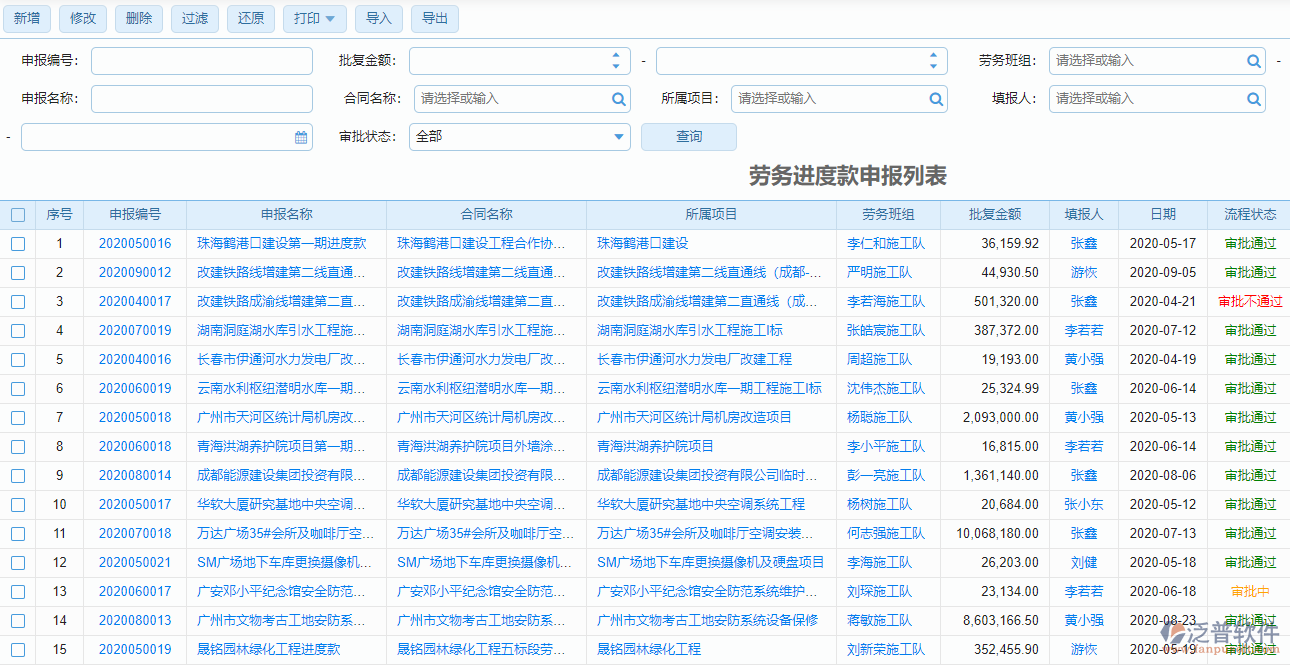Viewport: 1290px width, 665px height.
Task: Open the calendar picker for the date field
Action: click(301, 136)
